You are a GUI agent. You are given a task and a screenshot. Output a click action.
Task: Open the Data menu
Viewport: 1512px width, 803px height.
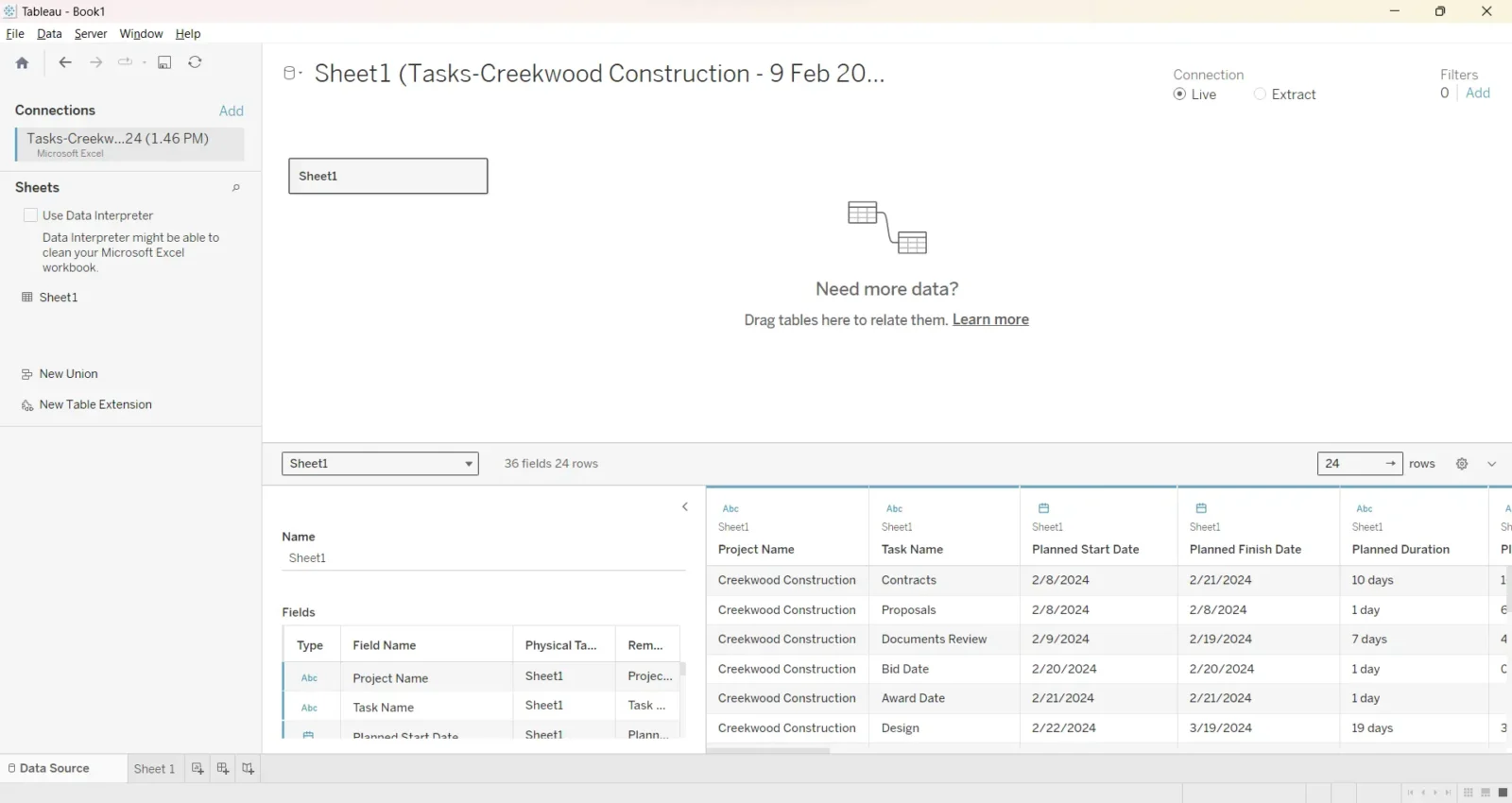click(49, 34)
